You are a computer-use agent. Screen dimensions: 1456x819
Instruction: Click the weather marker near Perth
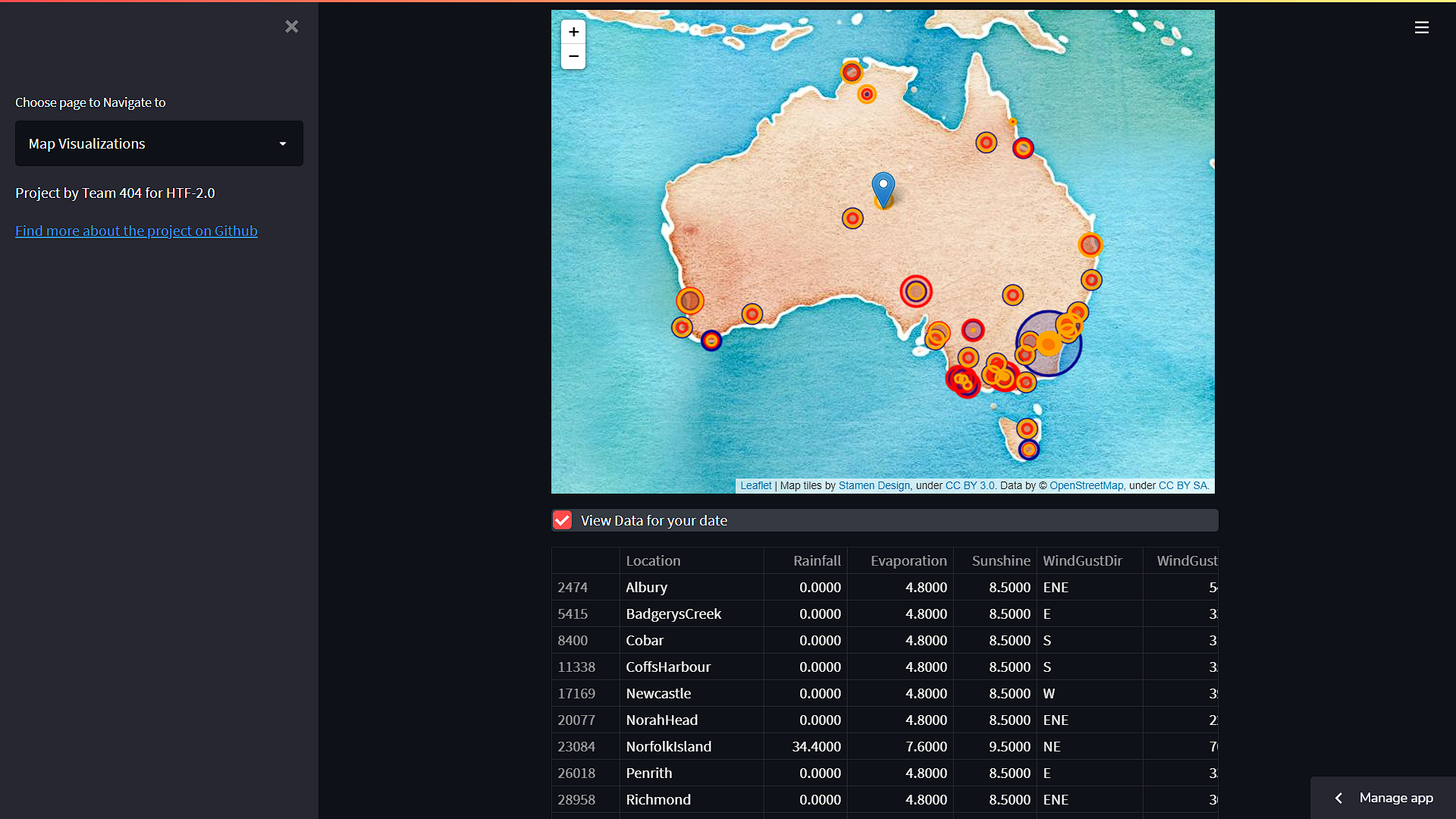coord(690,300)
